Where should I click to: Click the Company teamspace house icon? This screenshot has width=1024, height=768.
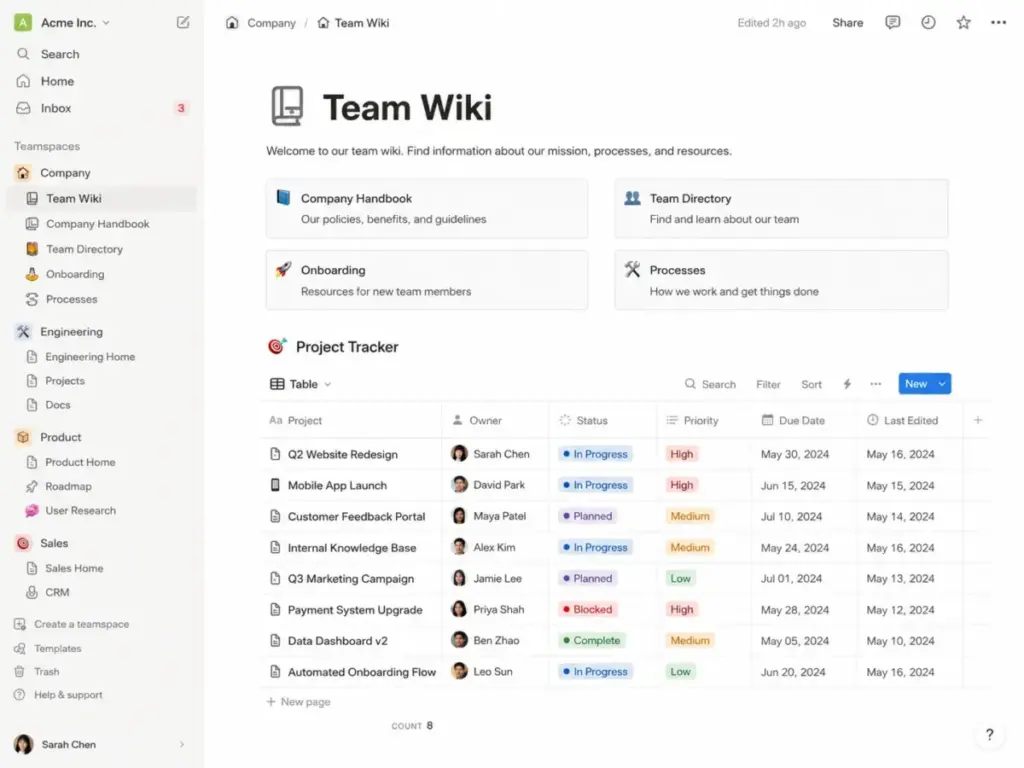click(x=23, y=172)
